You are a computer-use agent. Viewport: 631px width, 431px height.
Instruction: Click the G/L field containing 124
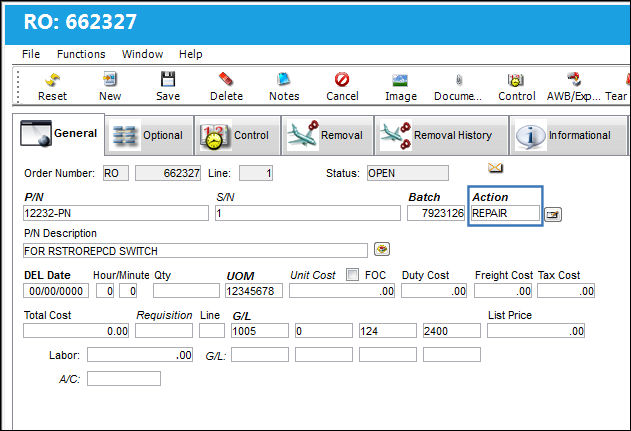click(x=388, y=331)
